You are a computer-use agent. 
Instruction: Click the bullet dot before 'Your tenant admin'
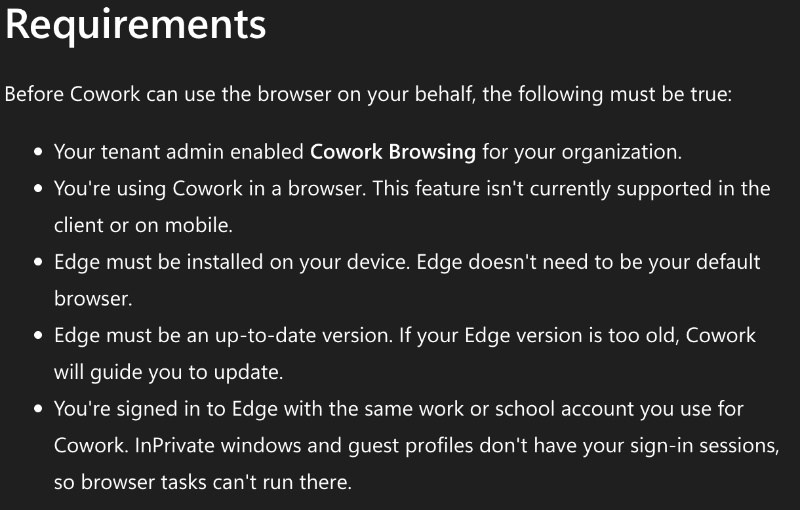pyautogui.click(x=38, y=151)
